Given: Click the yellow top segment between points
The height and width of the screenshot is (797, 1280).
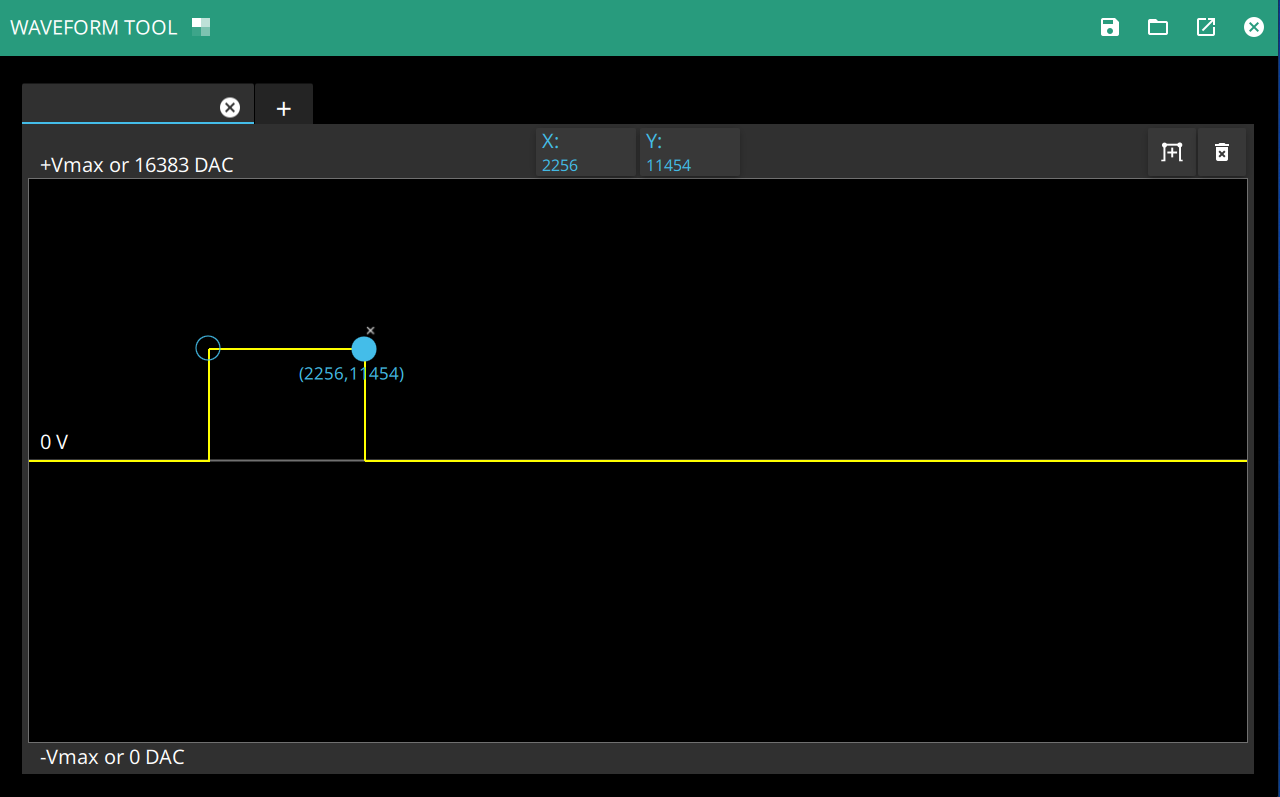Looking at the screenshot, I should (286, 349).
